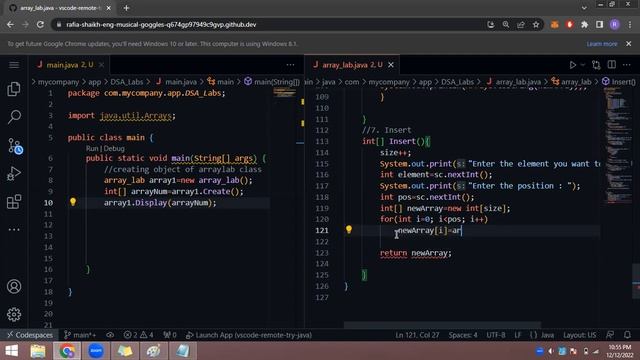This screenshot has width=640, height=360.
Task: Click lightbulb code action on line 121
Action: tap(349, 229)
